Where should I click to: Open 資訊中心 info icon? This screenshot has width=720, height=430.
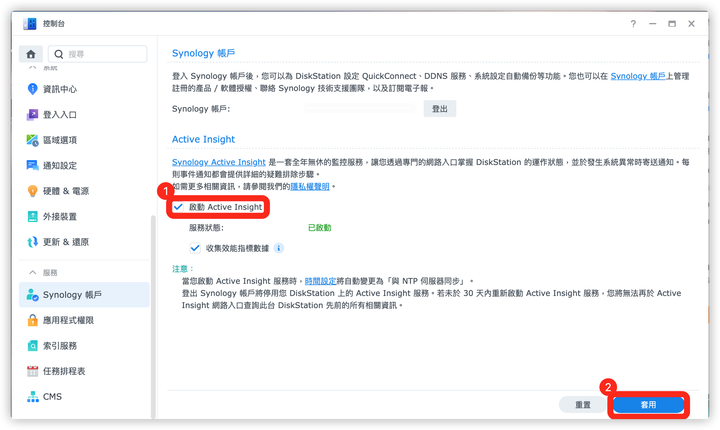click(32, 89)
